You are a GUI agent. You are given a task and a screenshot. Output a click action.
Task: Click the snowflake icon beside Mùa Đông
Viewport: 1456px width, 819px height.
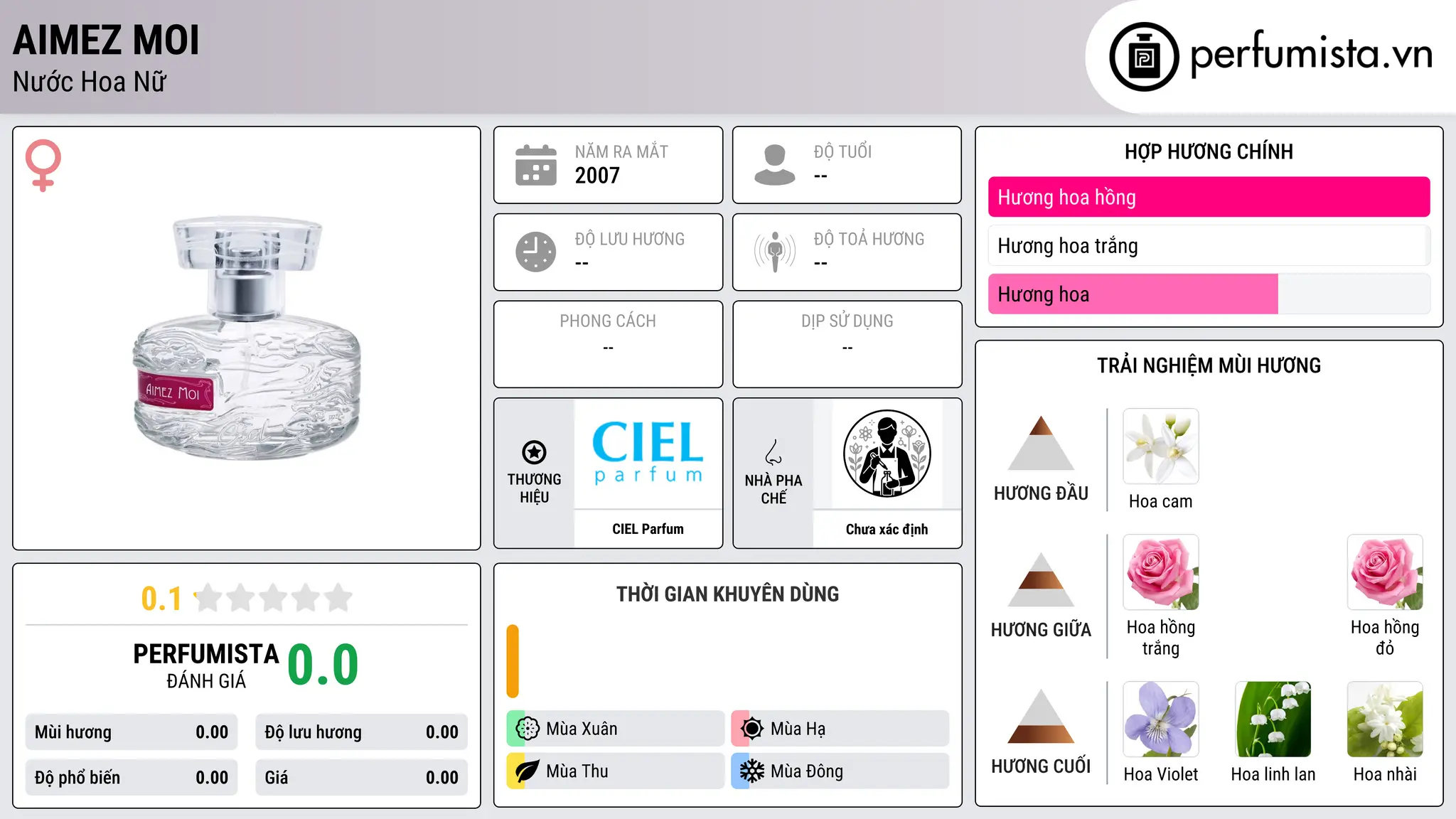(x=752, y=771)
